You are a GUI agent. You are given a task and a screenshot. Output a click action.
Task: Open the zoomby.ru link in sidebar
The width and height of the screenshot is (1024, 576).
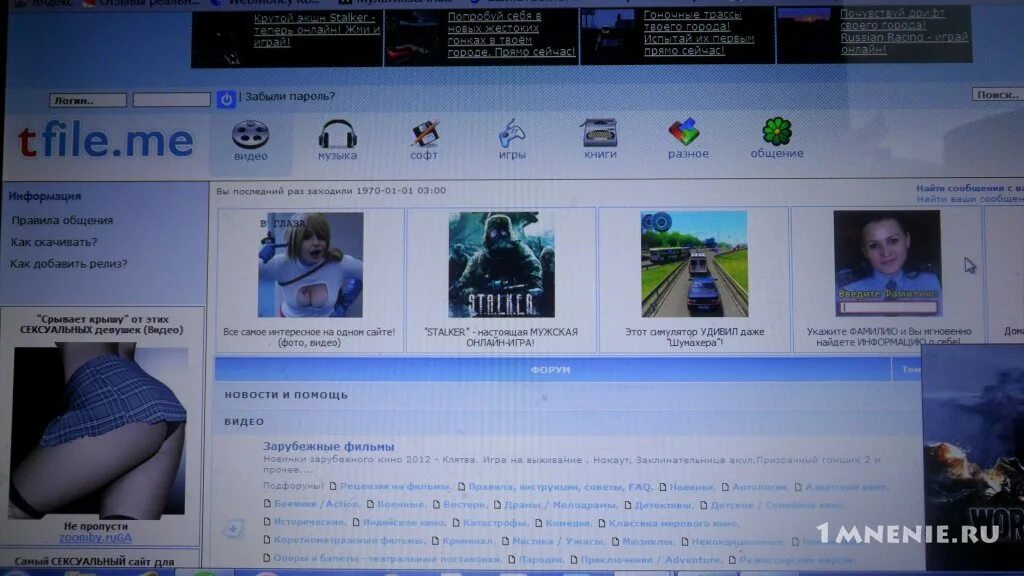tap(95, 537)
